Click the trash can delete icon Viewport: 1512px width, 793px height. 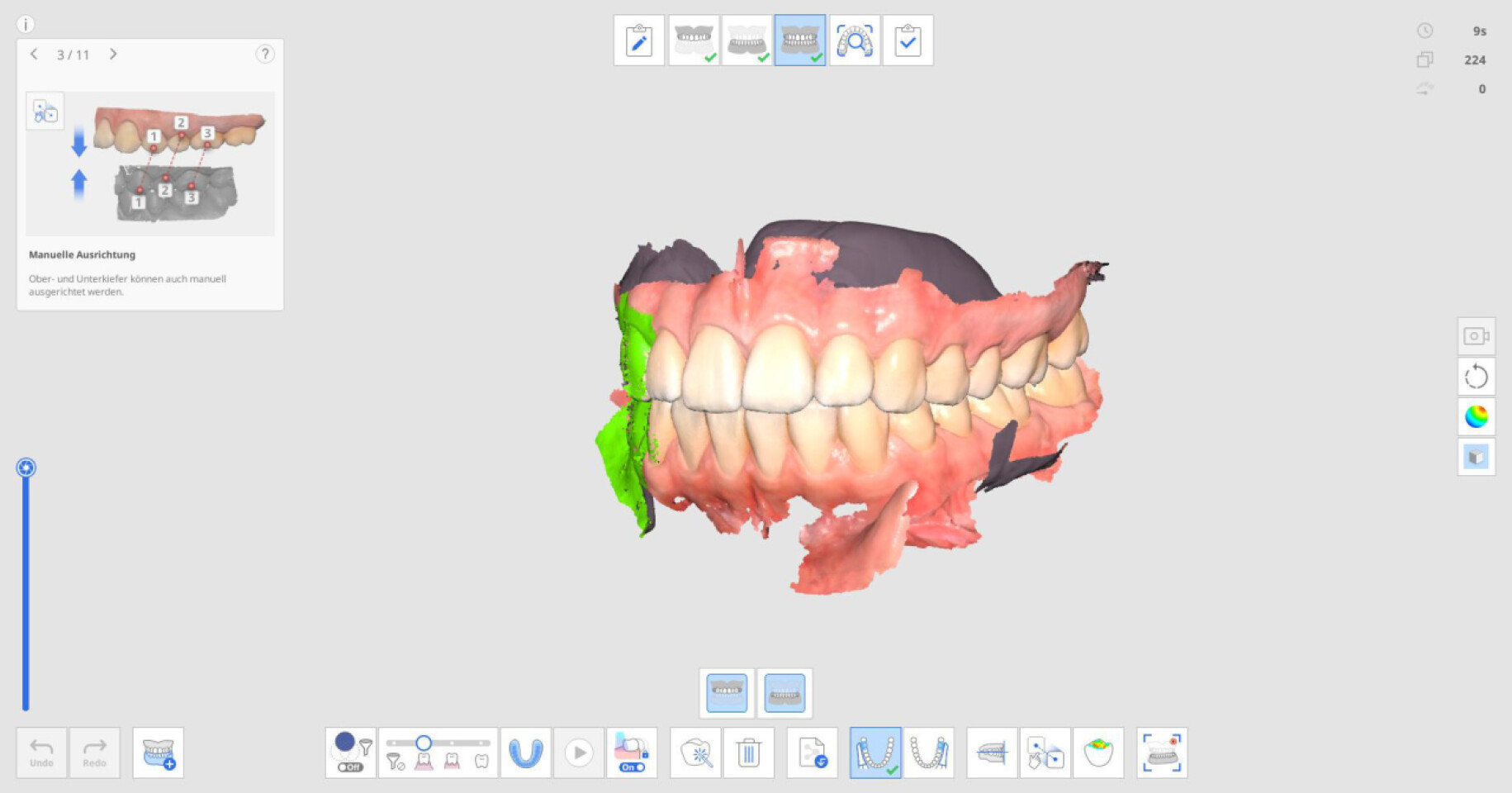coord(748,753)
